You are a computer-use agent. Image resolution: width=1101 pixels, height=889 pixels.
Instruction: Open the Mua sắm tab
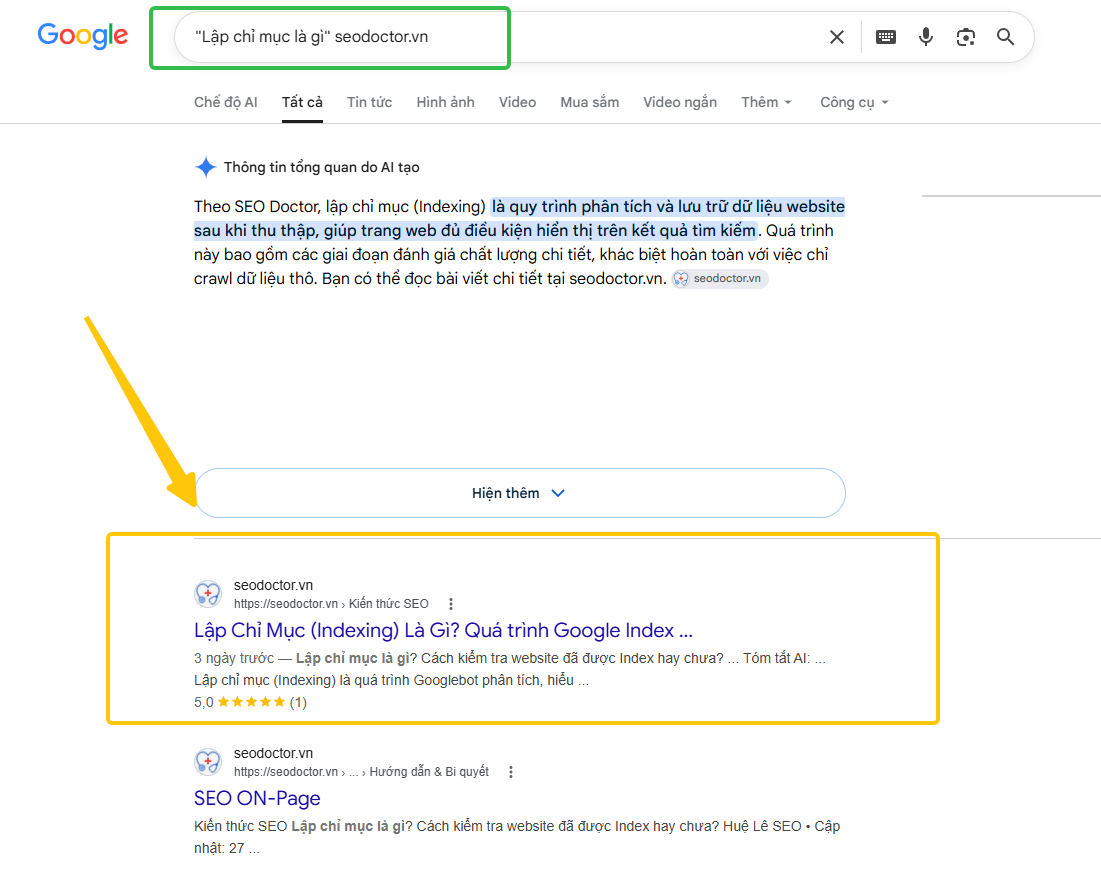pyautogui.click(x=590, y=103)
